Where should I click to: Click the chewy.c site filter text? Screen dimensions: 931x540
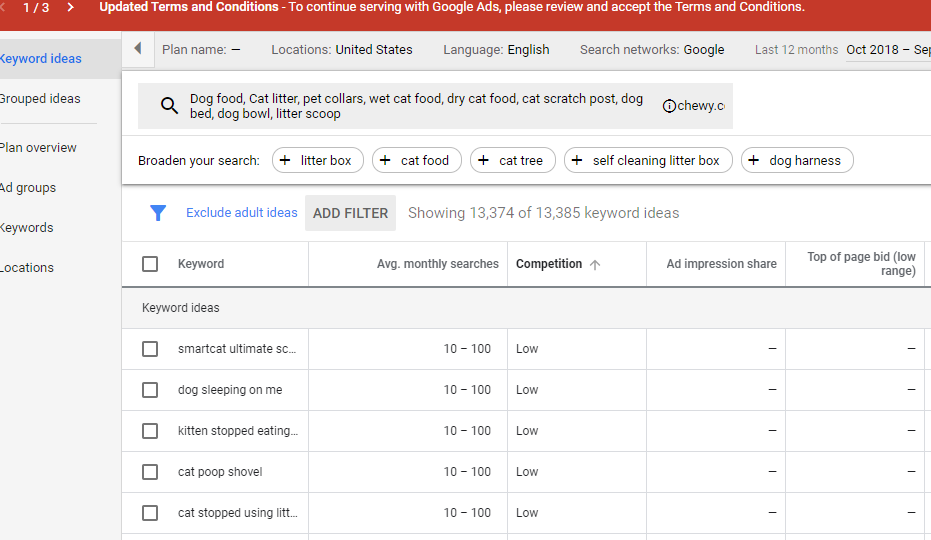(701, 106)
